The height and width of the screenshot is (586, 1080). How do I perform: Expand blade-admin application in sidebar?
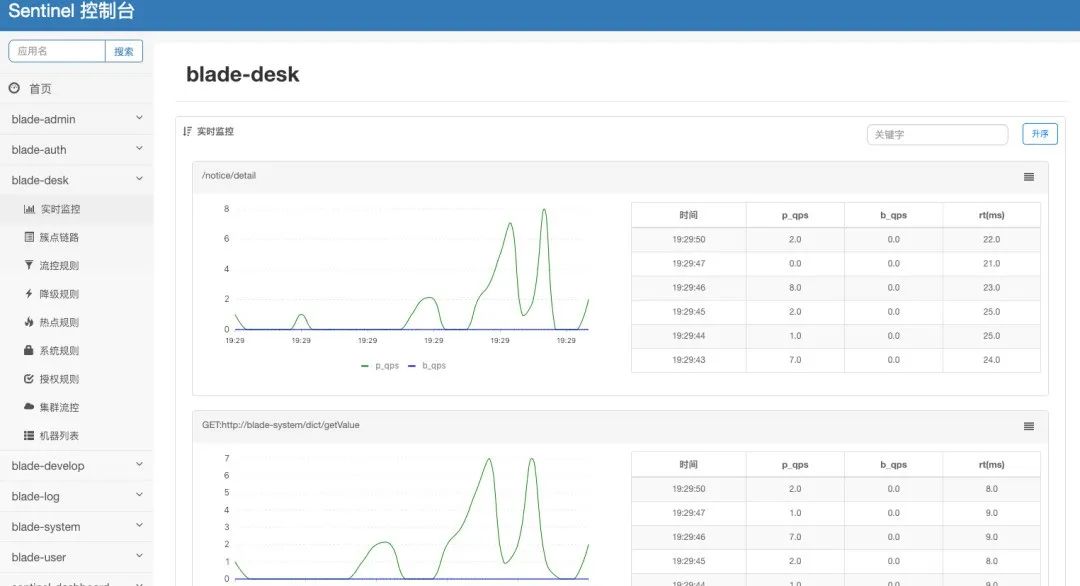point(76,119)
